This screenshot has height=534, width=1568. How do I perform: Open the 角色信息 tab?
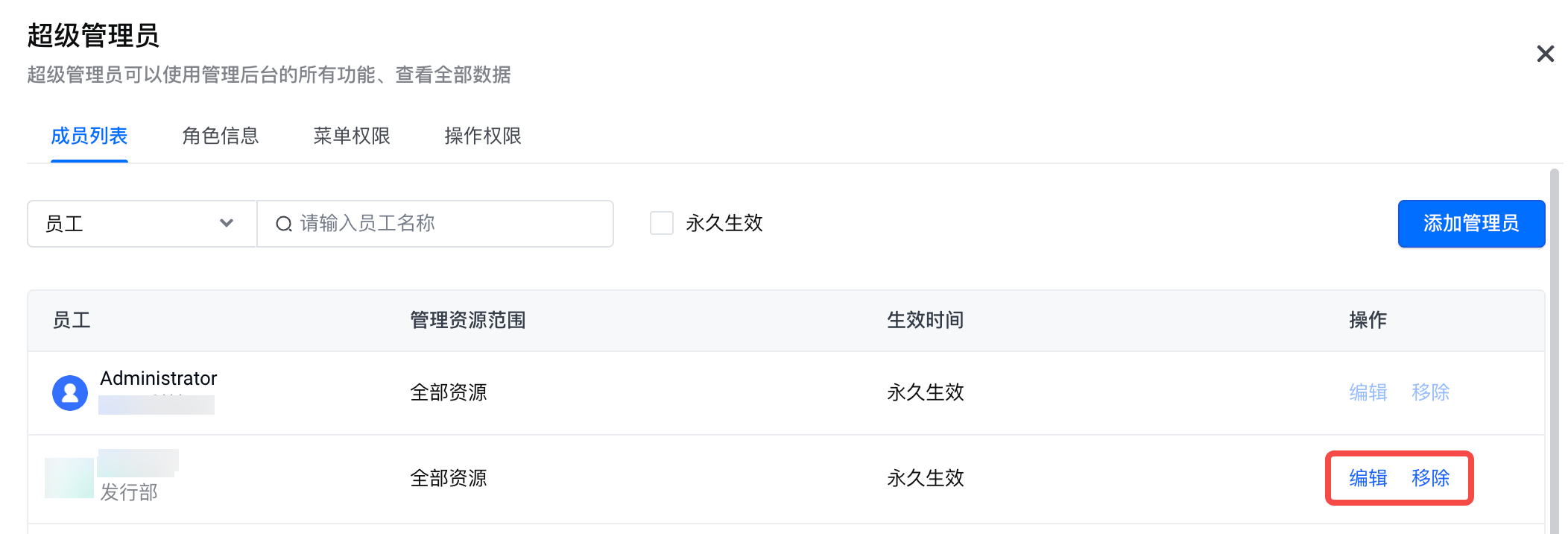pyautogui.click(x=220, y=136)
